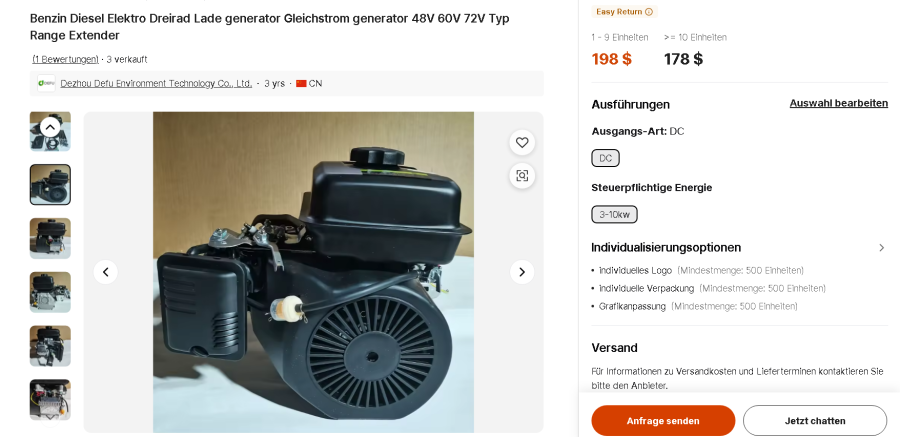Open Dezhou Defu Environment Technology supplier page
The width and height of the screenshot is (900, 437).
coord(156,83)
